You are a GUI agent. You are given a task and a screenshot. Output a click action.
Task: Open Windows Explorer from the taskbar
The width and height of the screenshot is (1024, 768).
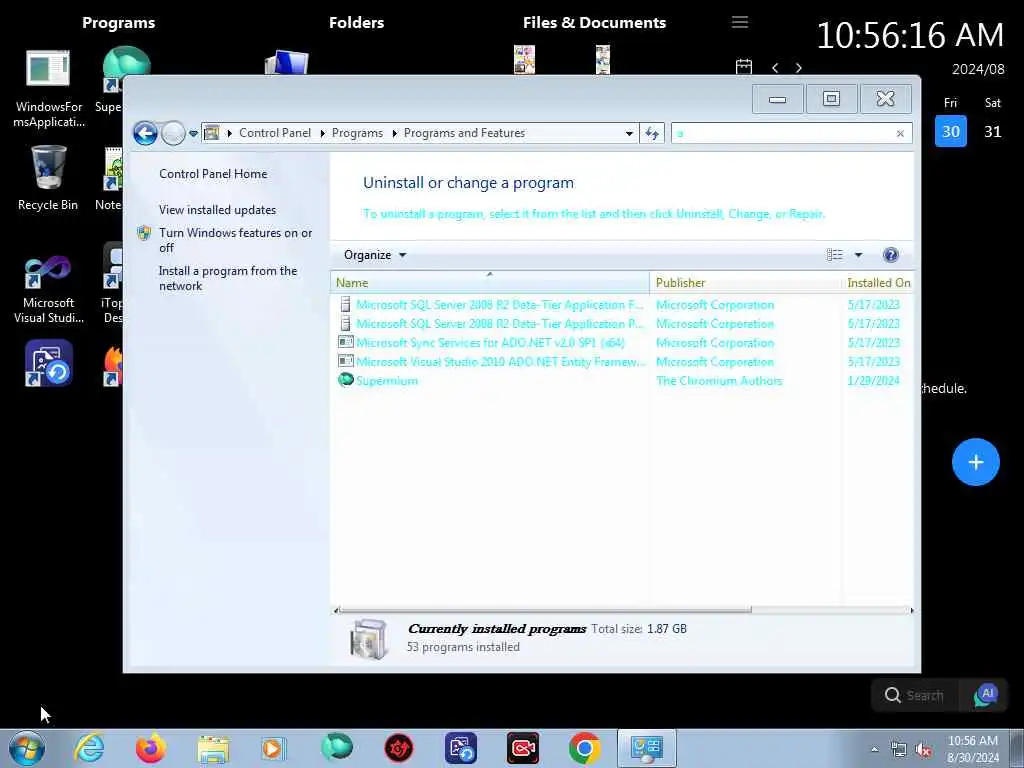[x=213, y=748]
